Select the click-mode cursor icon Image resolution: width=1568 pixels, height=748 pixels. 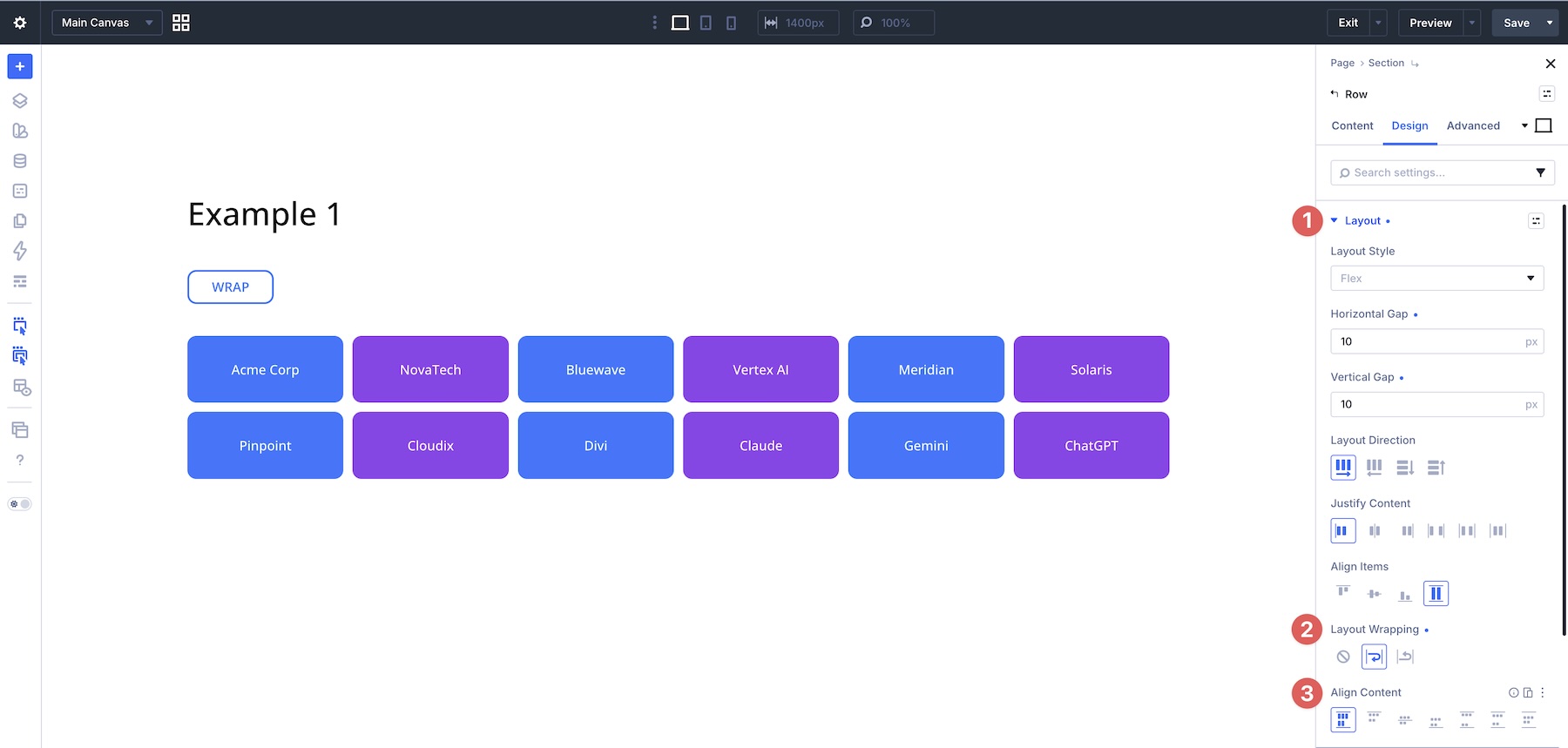point(20,327)
